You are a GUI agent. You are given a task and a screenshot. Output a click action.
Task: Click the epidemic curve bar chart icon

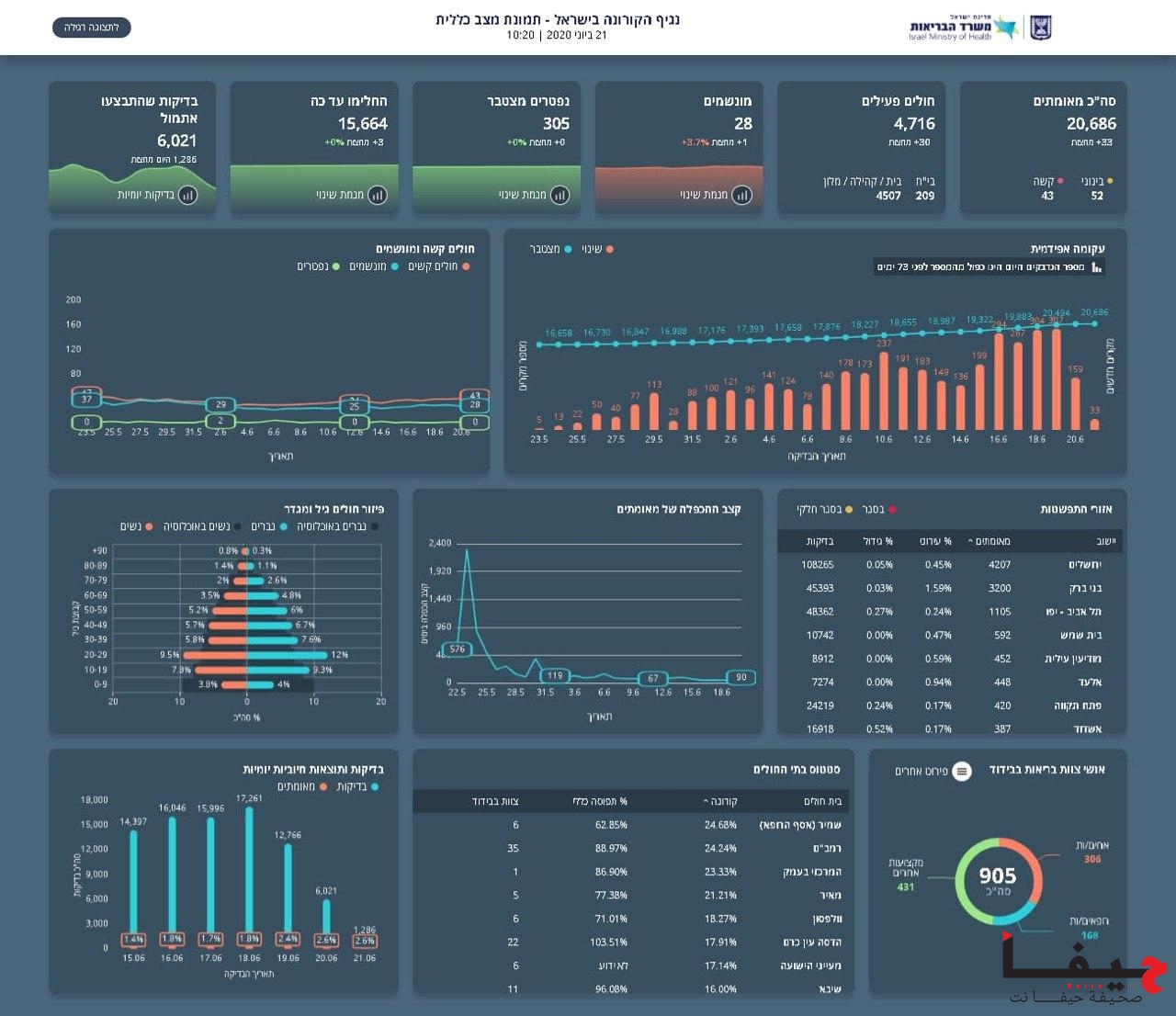1095,267
